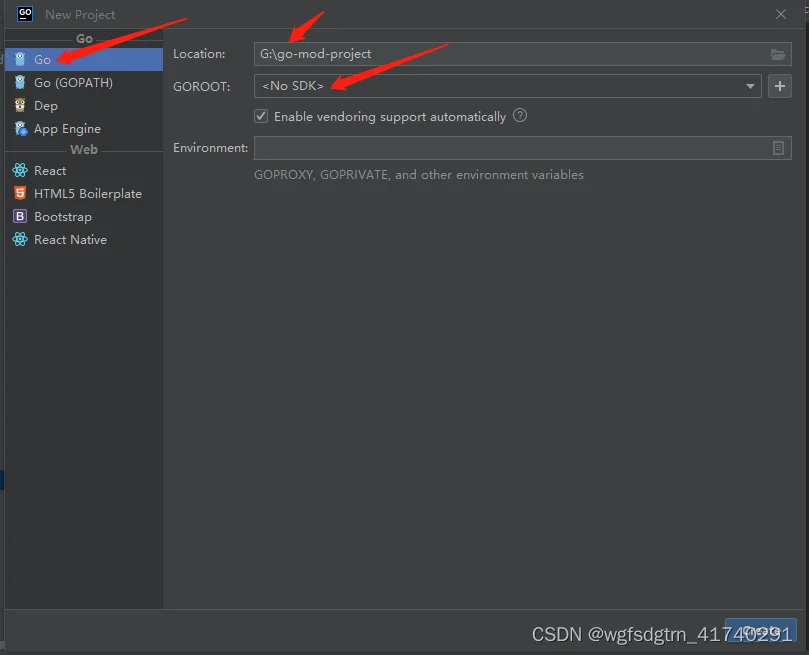Click the GOROOT label
This screenshot has width=809, height=655.
pos(202,87)
